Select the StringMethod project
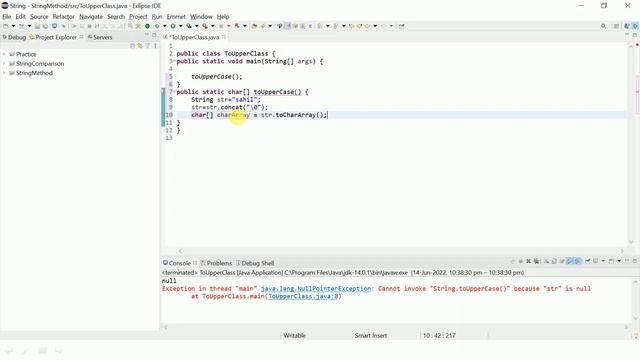 tap(34, 73)
